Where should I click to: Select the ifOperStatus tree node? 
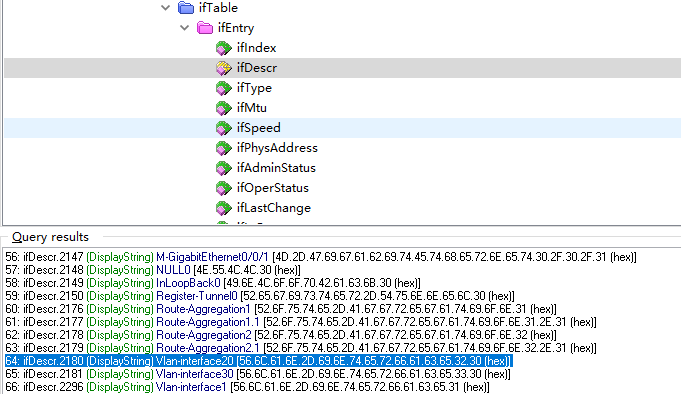pos(272,188)
